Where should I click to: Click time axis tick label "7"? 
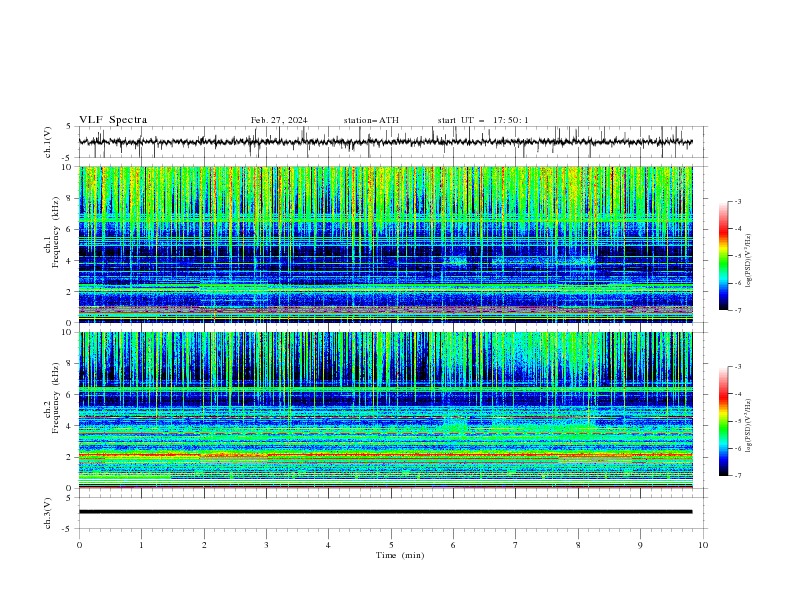pyautogui.click(x=516, y=545)
